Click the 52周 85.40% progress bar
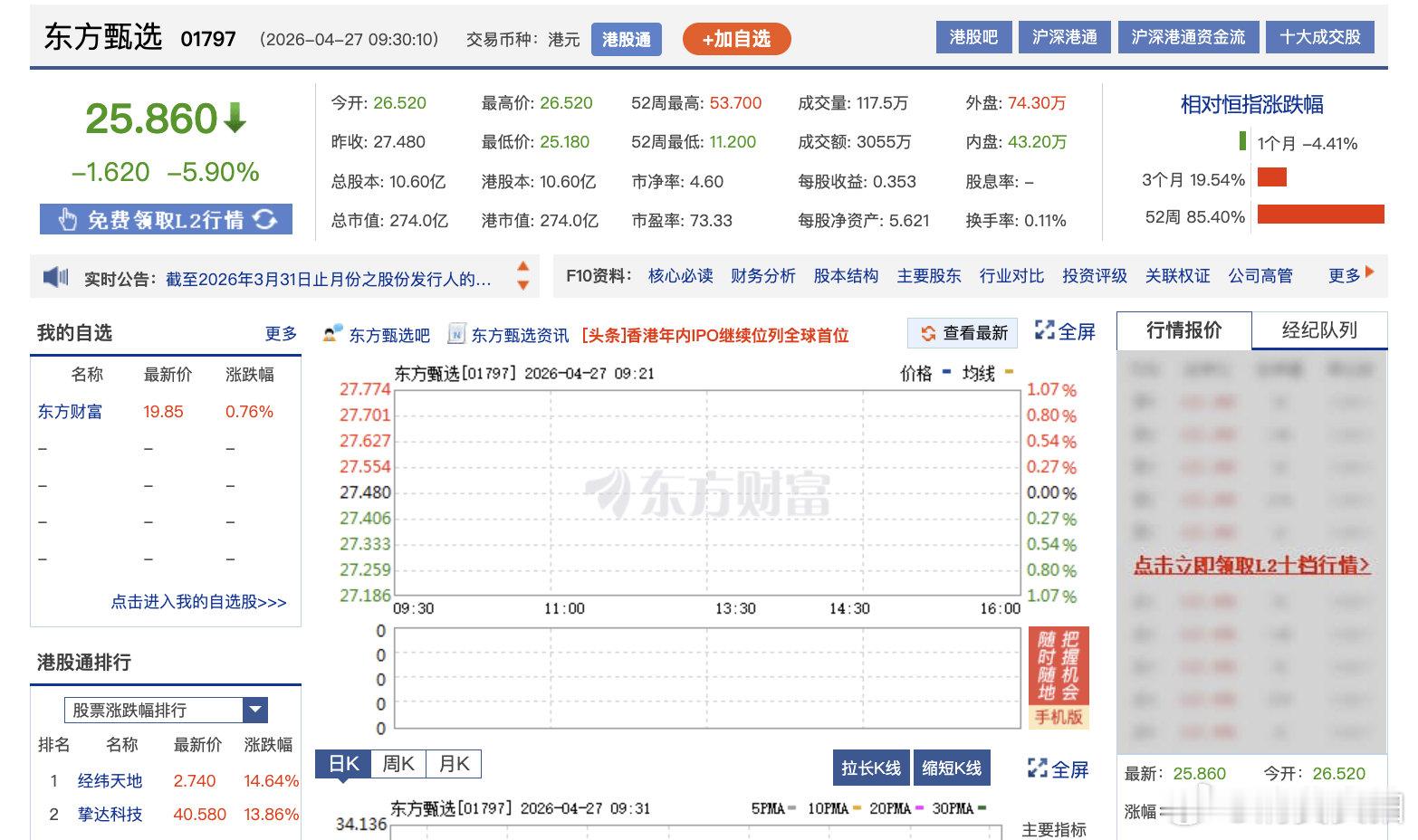This screenshot has height=840, width=1418. click(x=1322, y=216)
